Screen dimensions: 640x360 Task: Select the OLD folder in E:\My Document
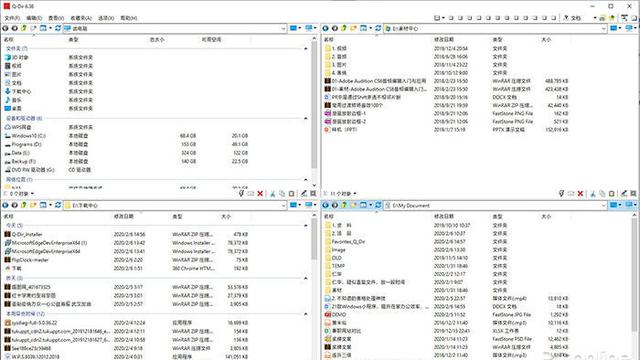[333, 258]
